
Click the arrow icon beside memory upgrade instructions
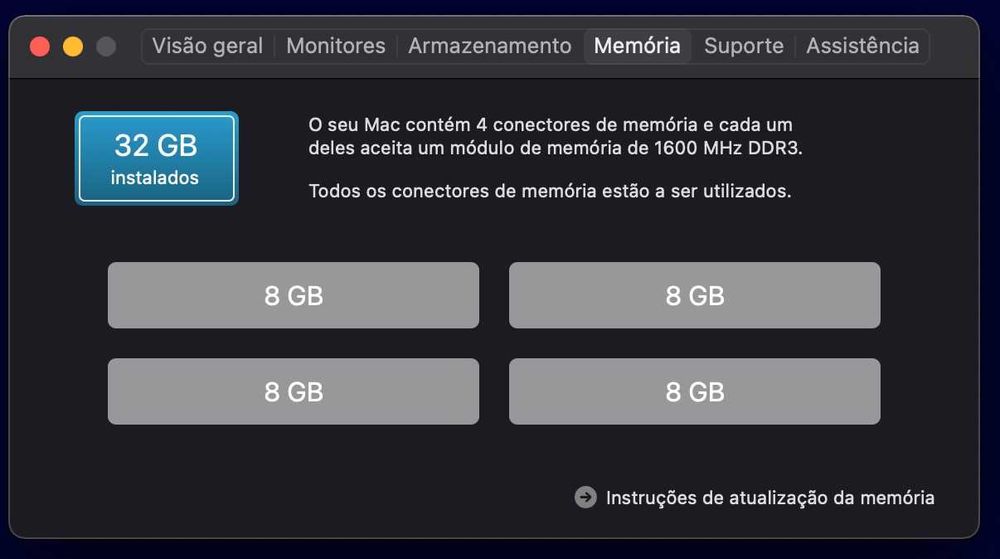click(x=585, y=497)
